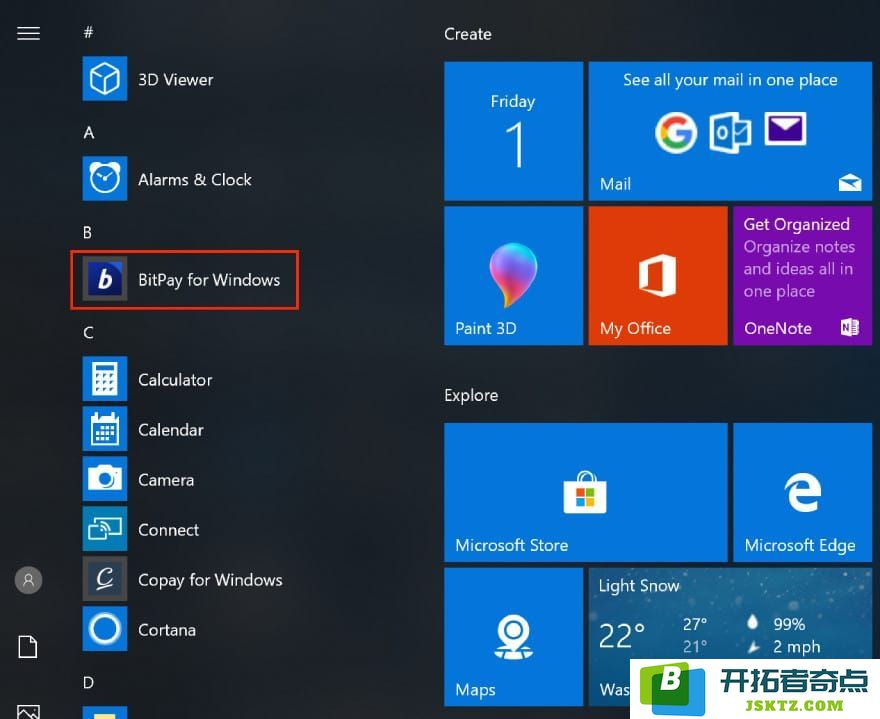Click the D letter group header

(88, 683)
